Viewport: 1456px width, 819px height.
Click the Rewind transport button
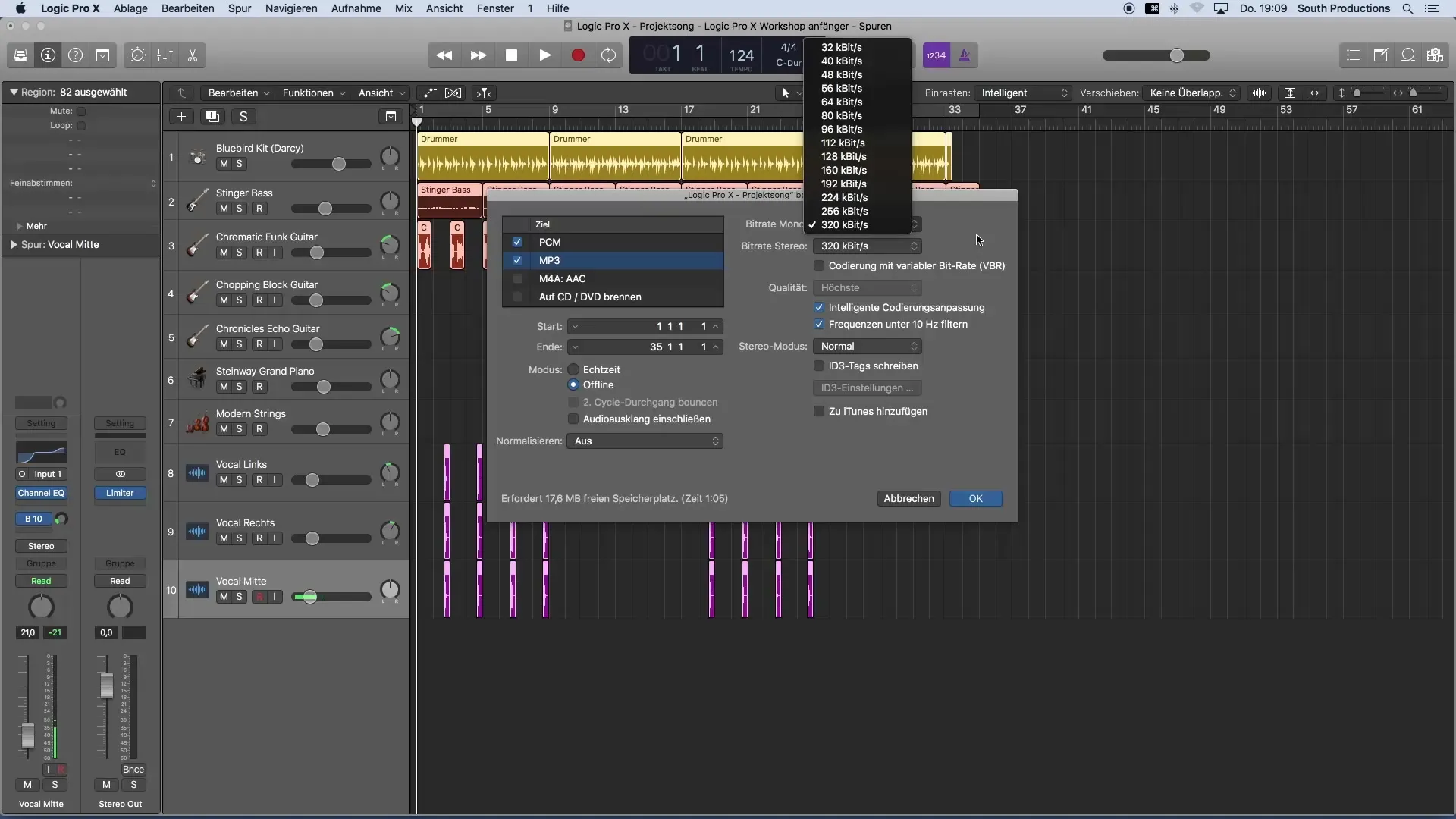click(444, 55)
